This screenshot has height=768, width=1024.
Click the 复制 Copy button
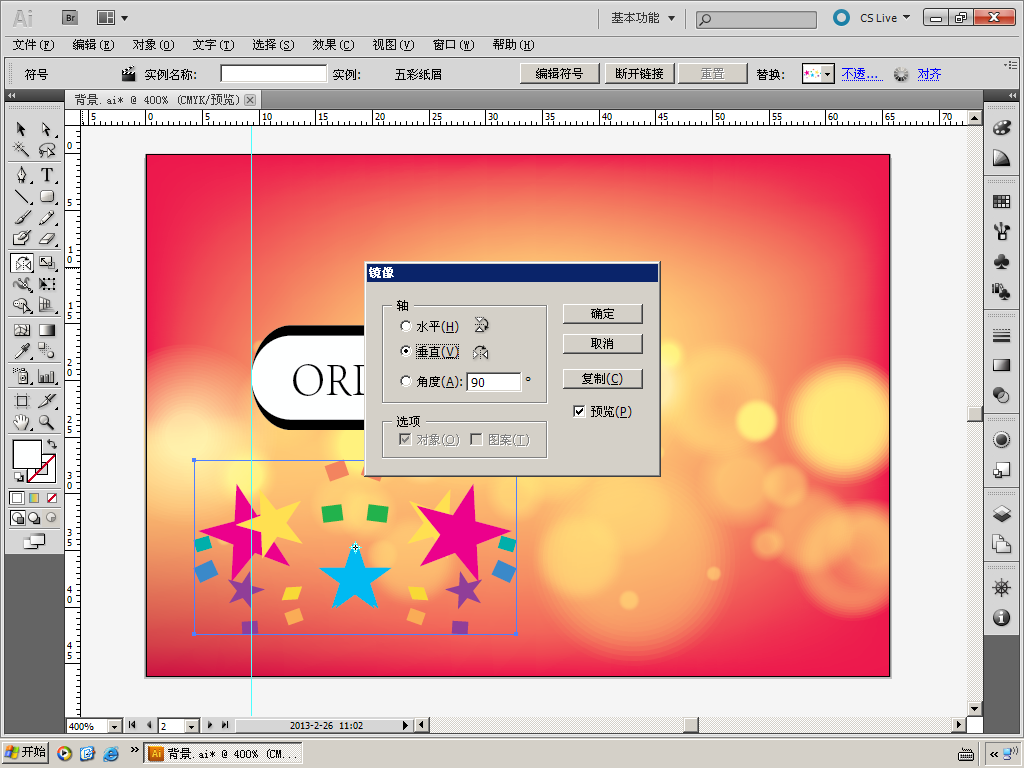pyautogui.click(x=602, y=379)
